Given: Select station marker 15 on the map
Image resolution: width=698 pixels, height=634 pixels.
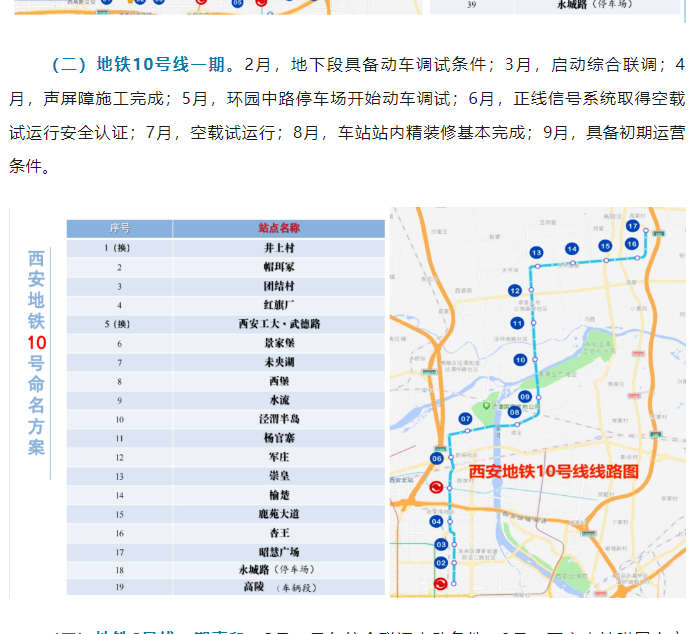Looking at the screenshot, I should [x=605, y=246].
